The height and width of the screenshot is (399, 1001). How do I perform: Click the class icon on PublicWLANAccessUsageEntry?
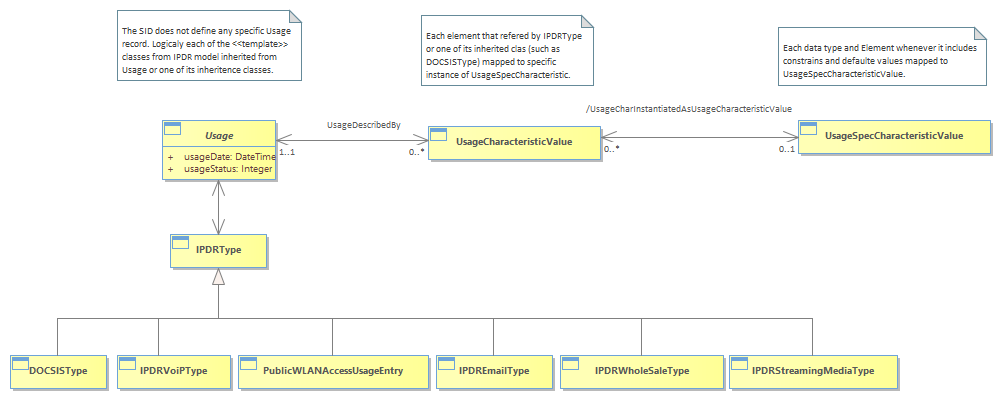249,363
